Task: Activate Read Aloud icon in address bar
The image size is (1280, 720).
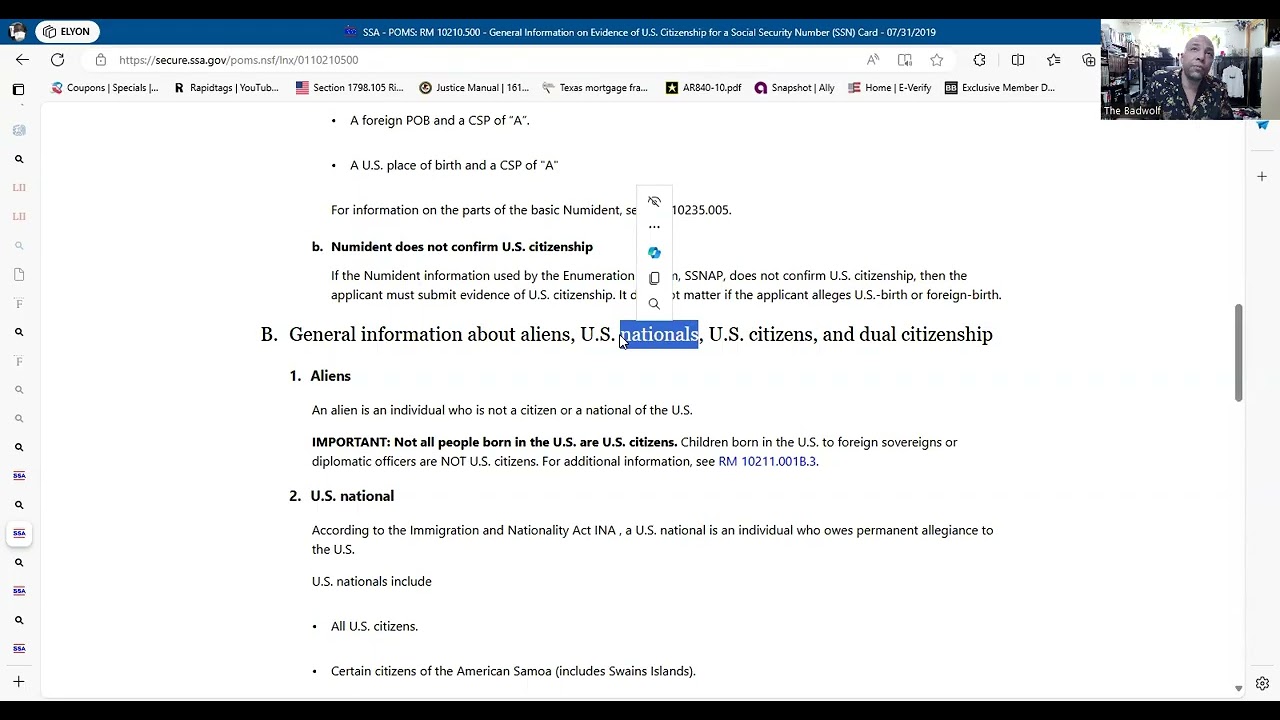Action: pyautogui.click(x=873, y=60)
